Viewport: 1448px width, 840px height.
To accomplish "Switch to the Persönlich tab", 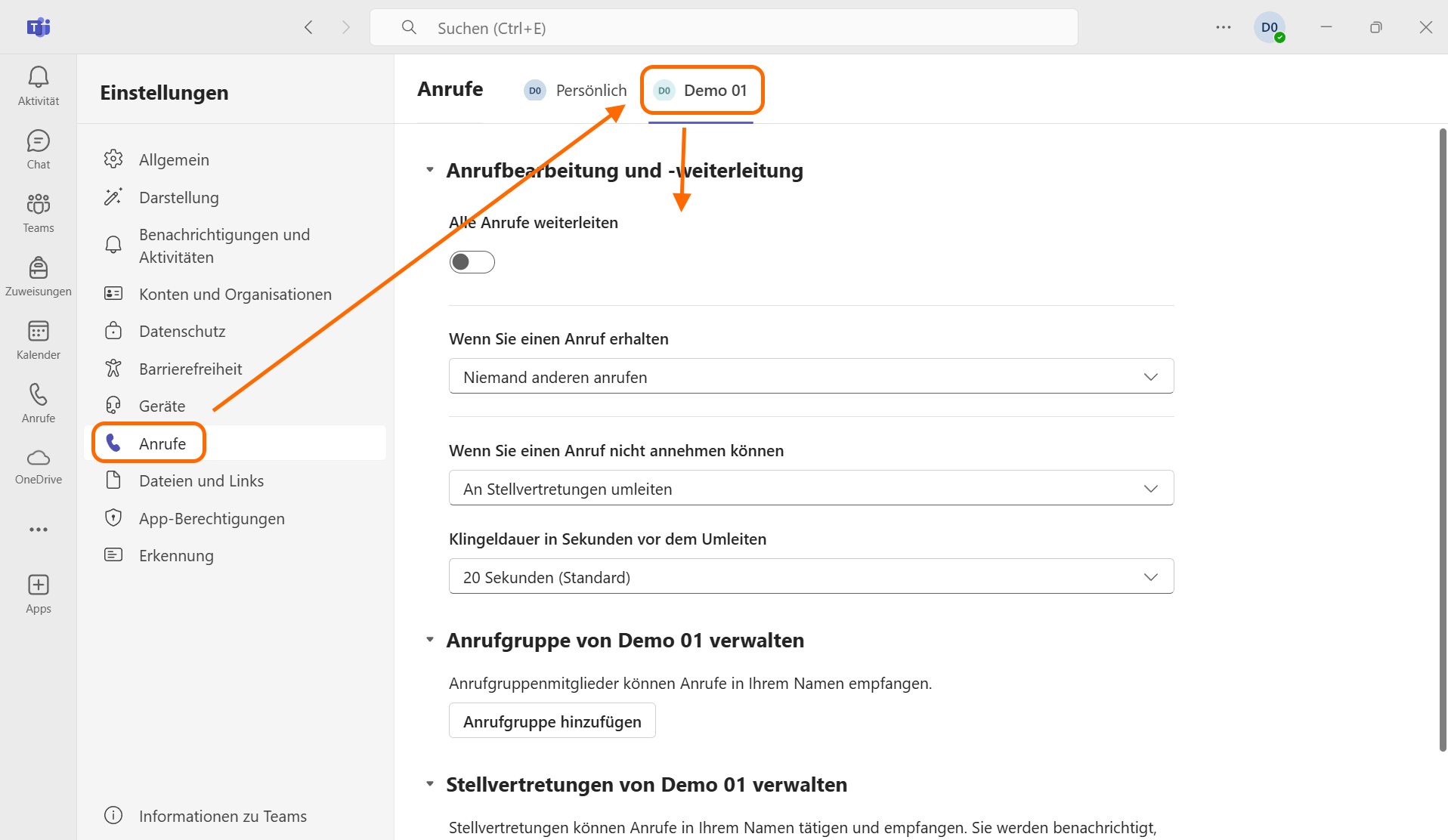I will point(576,91).
